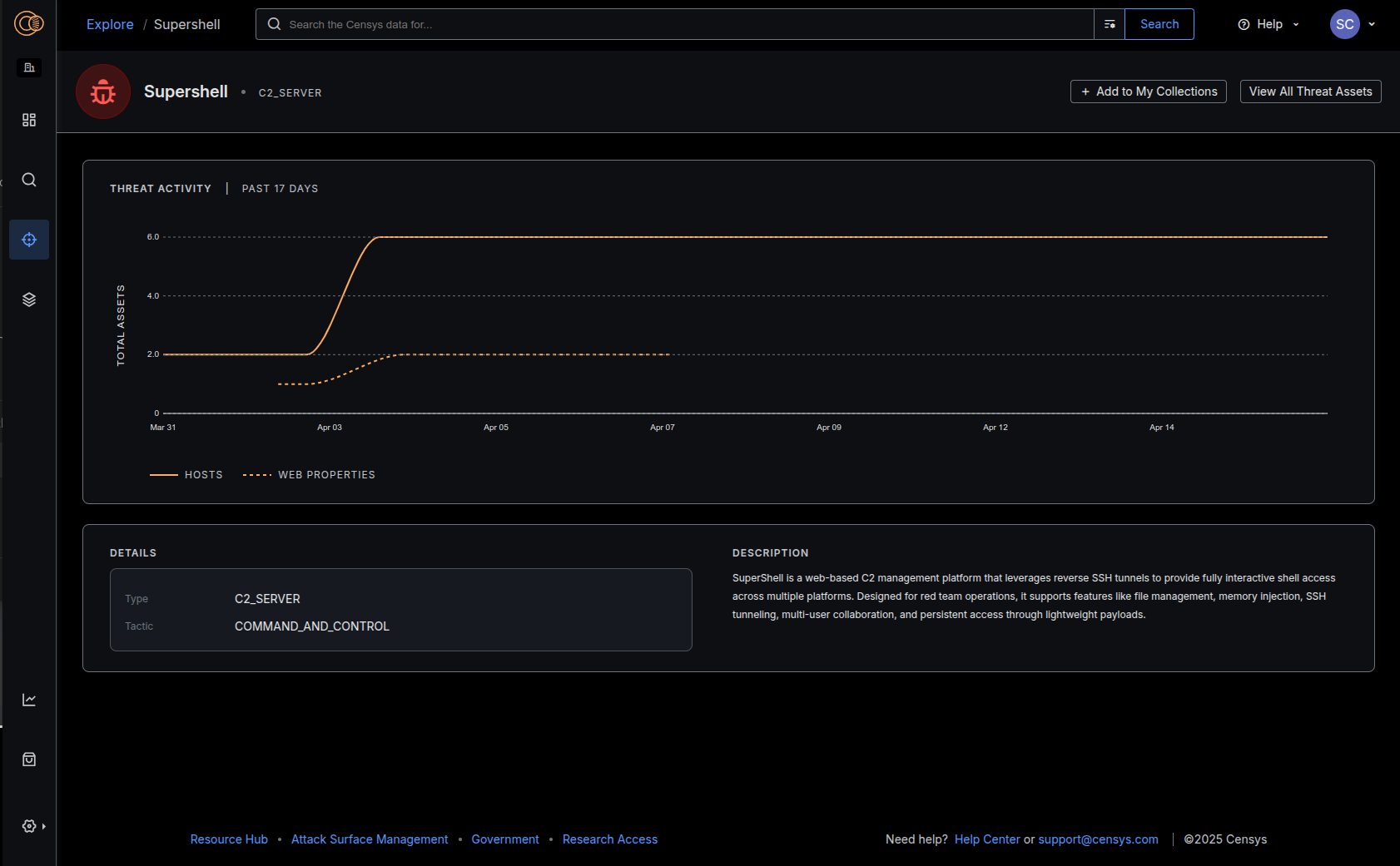Viewport: 1400px width, 866px height.
Task: Expand the Help dropdown menu
Action: point(1268,24)
